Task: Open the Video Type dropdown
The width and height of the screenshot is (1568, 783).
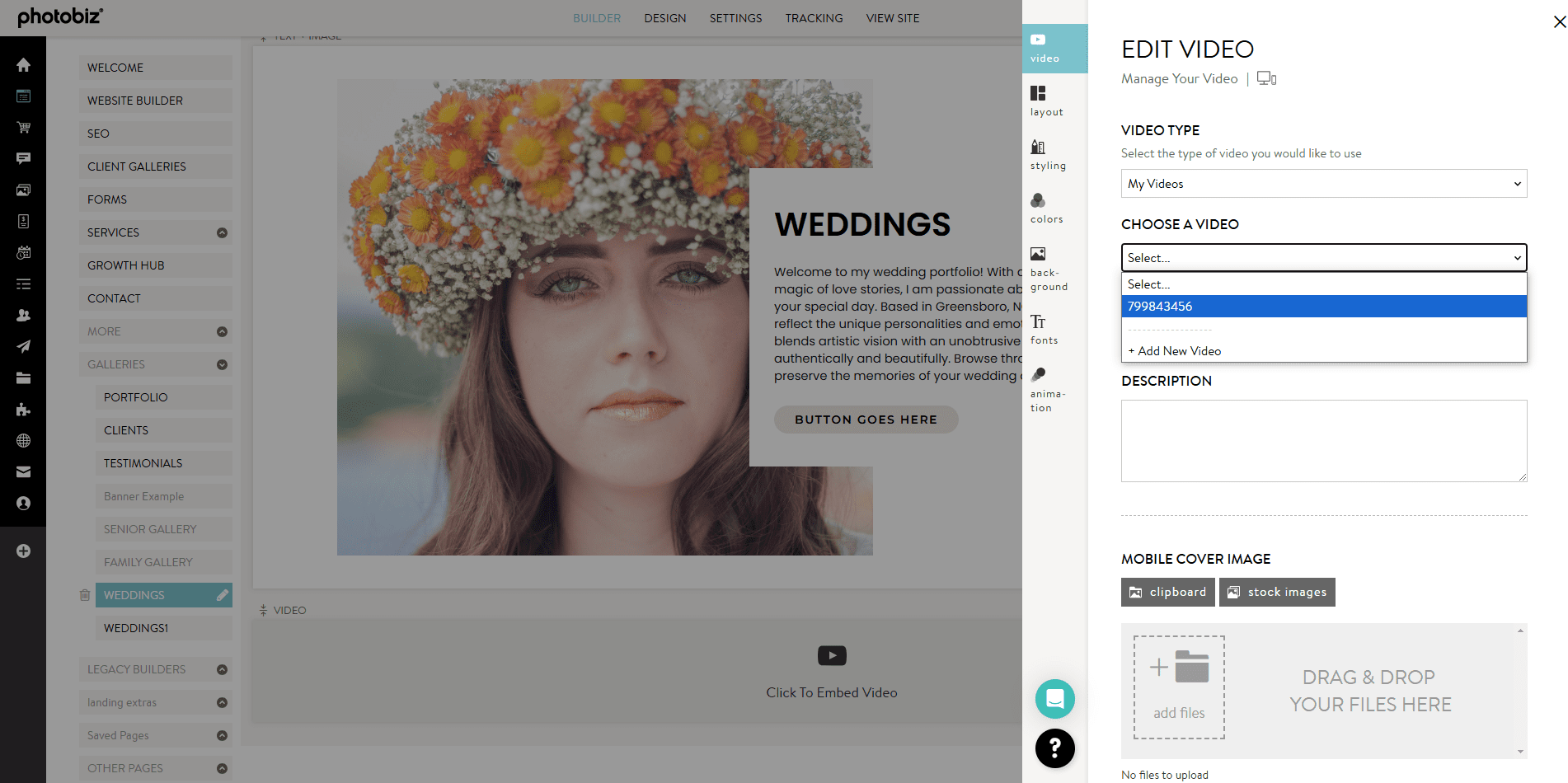Action: (x=1323, y=184)
